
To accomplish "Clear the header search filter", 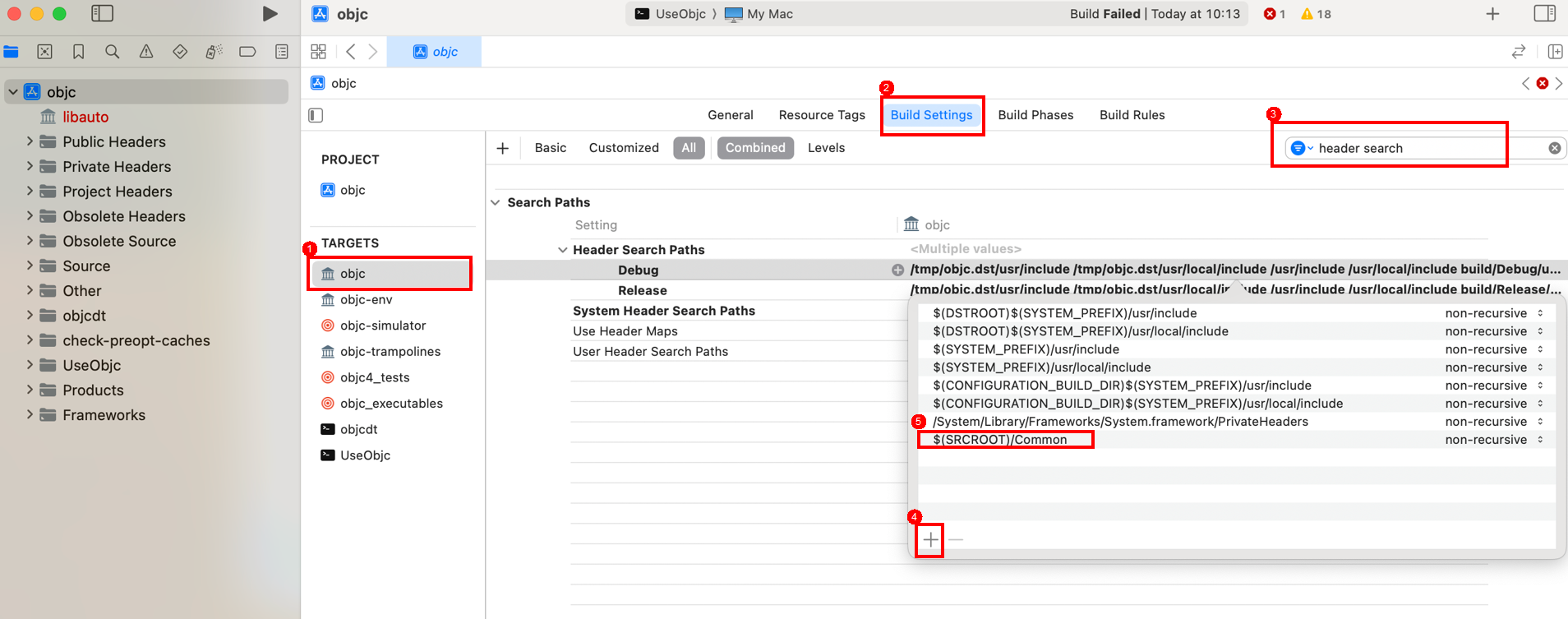I will (x=1555, y=148).
